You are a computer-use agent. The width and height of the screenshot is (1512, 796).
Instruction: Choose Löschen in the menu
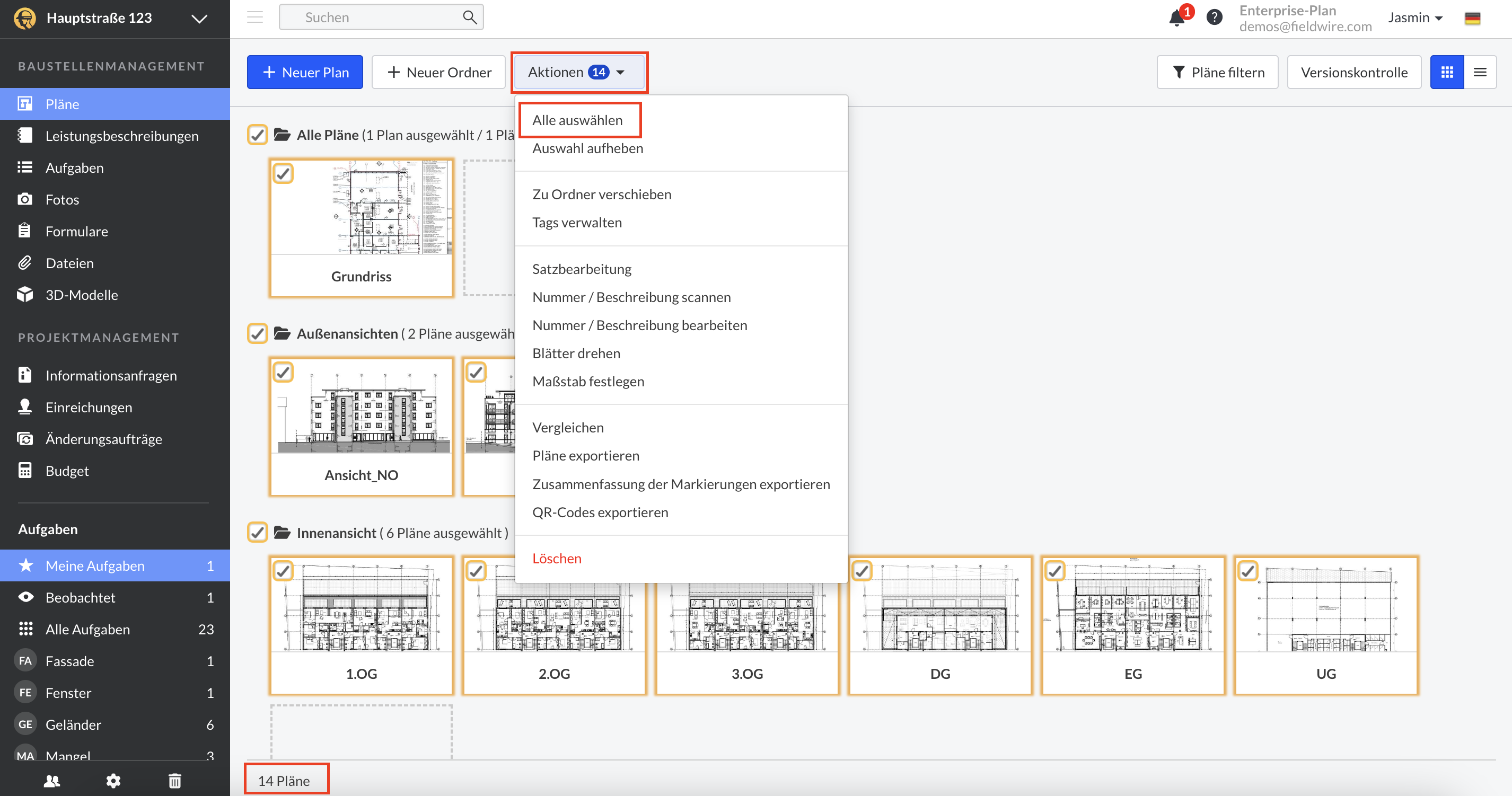[557, 558]
